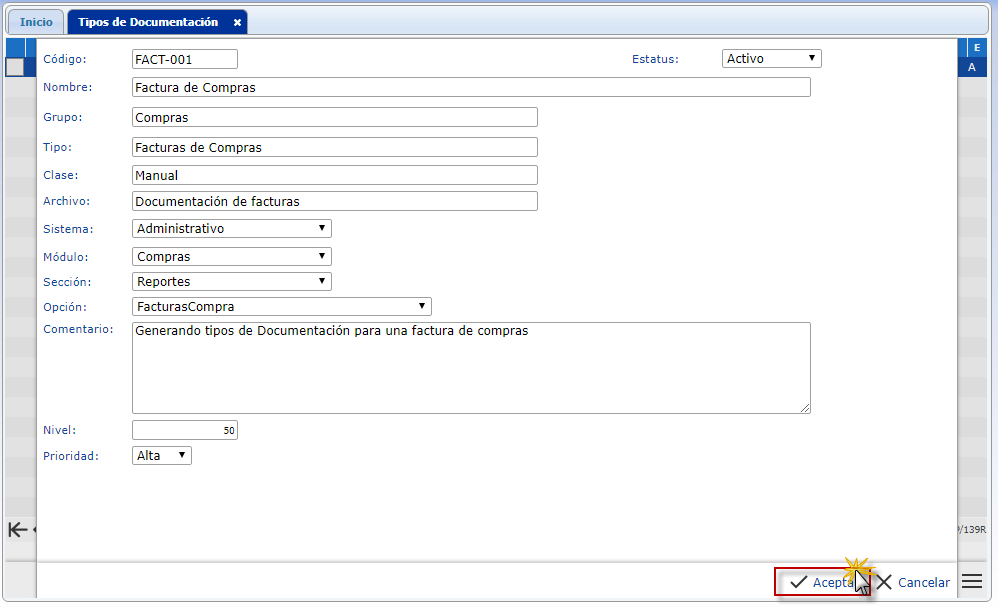Screen dimensions: 998x607
Task: Click inside the Comentario text area
Action: coord(471,367)
